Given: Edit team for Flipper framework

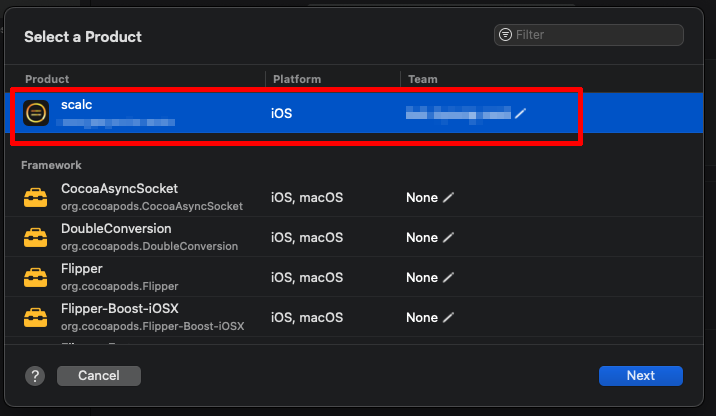Looking at the screenshot, I should click(x=448, y=277).
